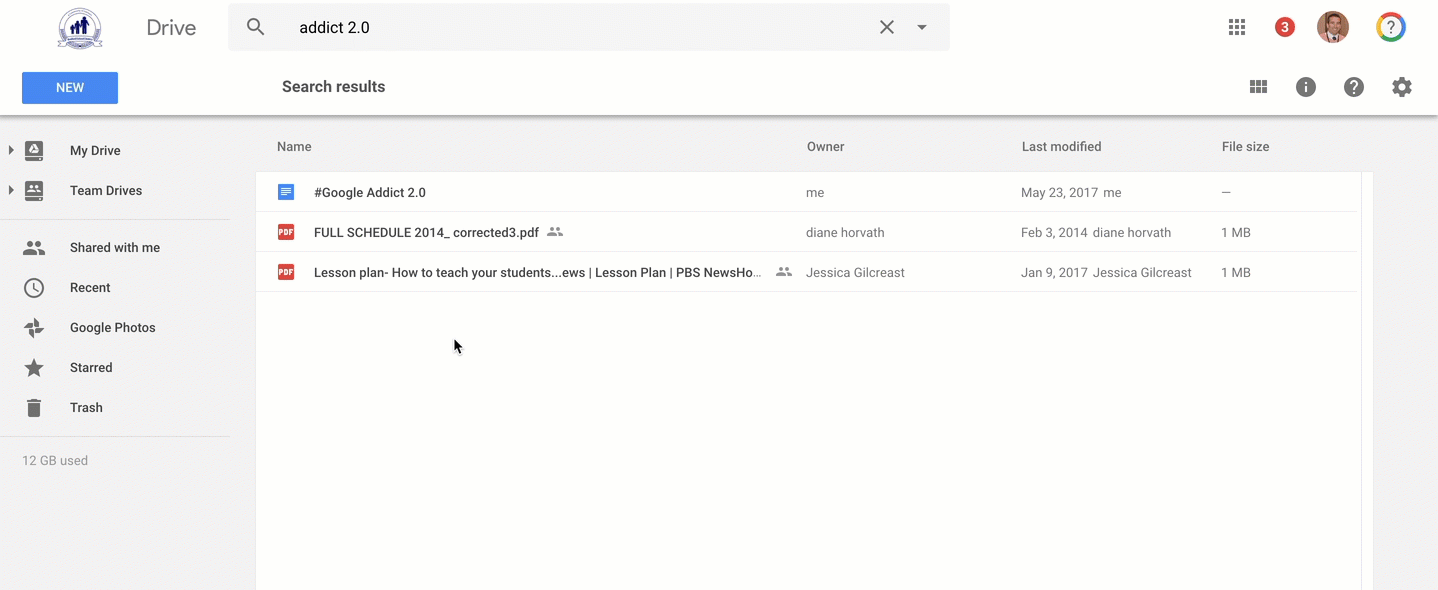This screenshot has height=590, width=1438.
Task: Clear the search query with X
Action: (887, 27)
